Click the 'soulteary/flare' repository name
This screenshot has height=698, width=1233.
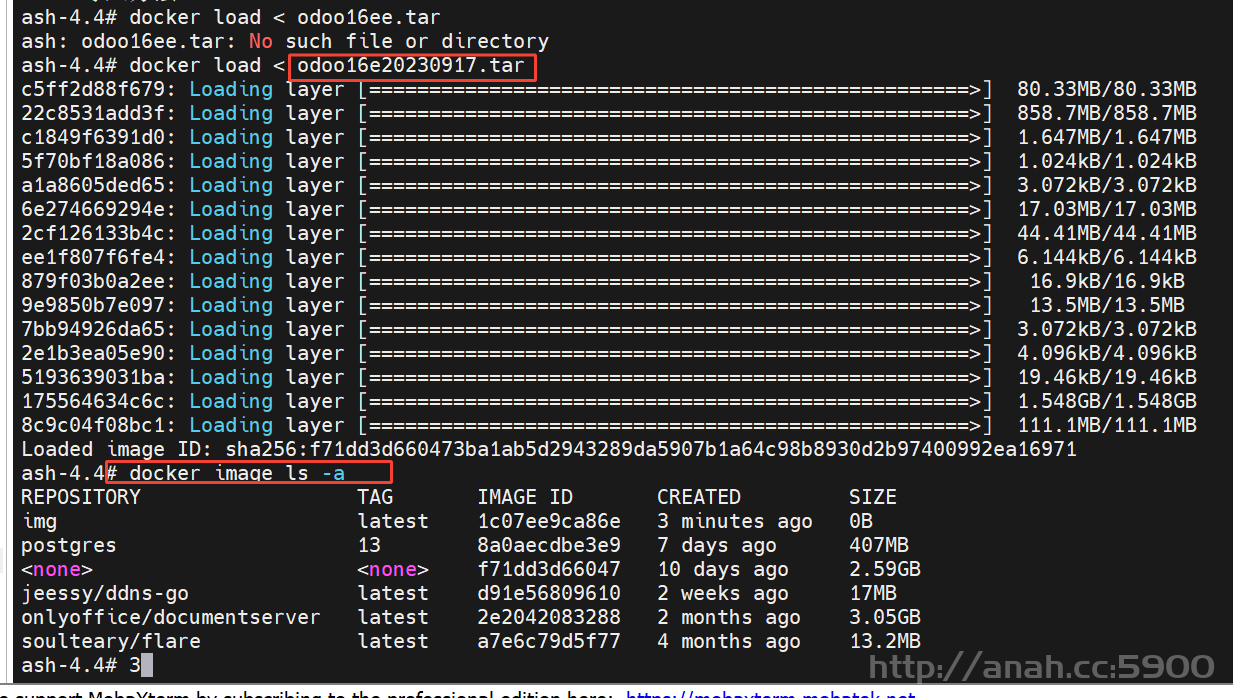click(111, 642)
